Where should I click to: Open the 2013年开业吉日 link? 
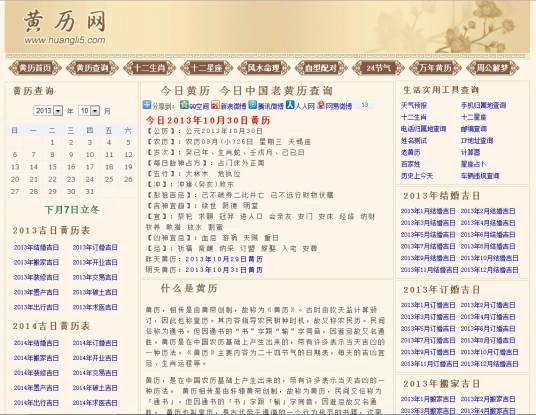click(x=95, y=262)
